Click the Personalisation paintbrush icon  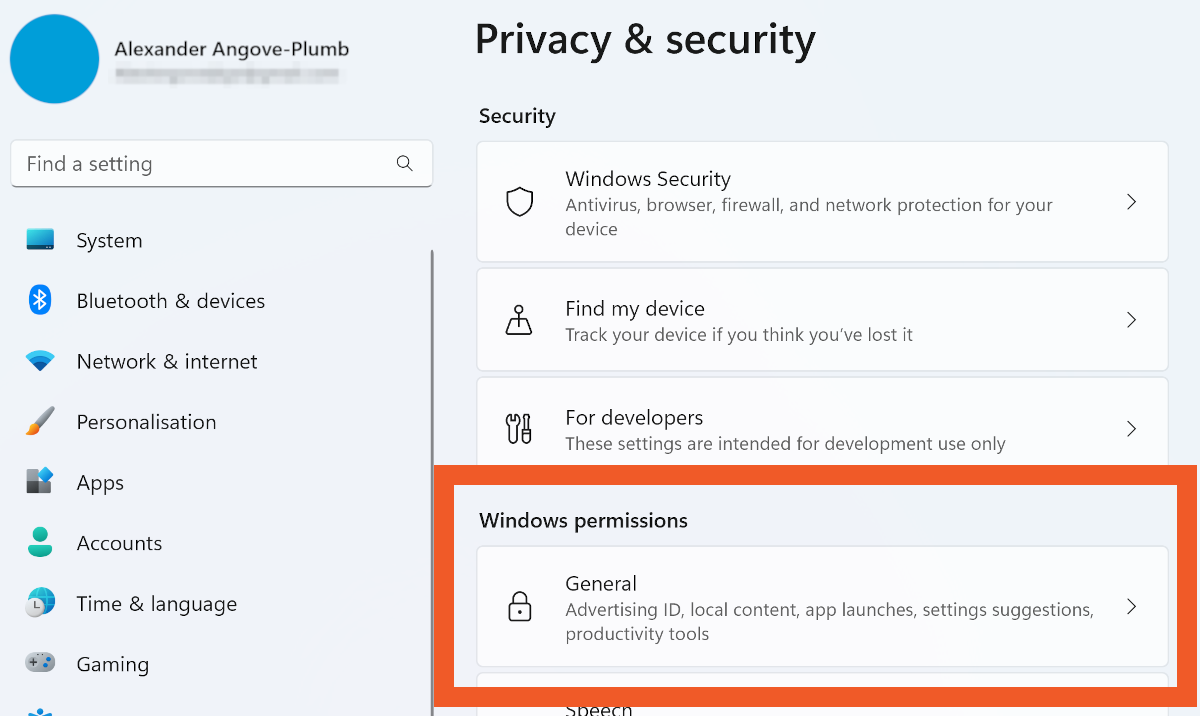coord(40,422)
